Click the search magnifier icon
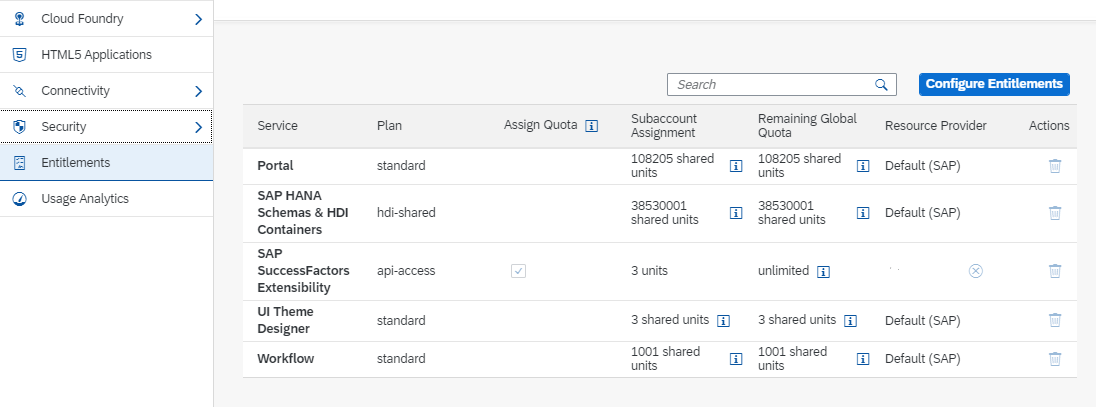 tap(881, 85)
